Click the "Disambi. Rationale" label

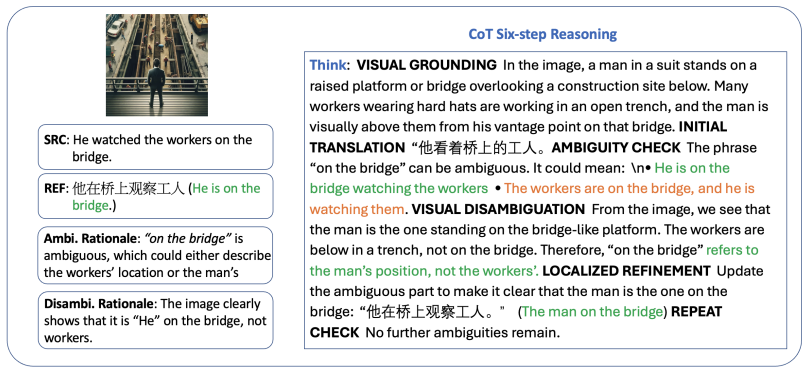[100, 303]
